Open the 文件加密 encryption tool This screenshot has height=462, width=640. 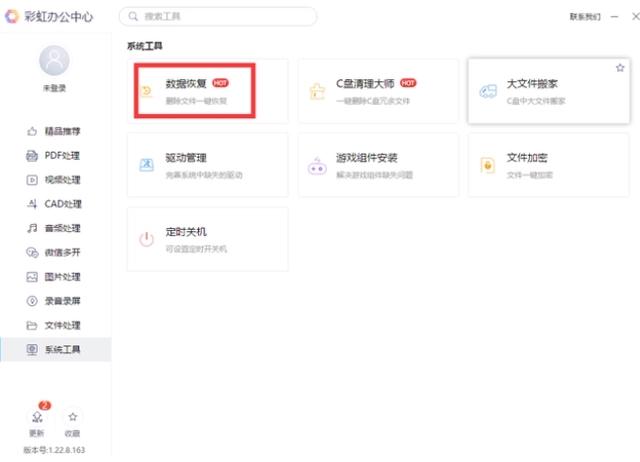(549, 165)
